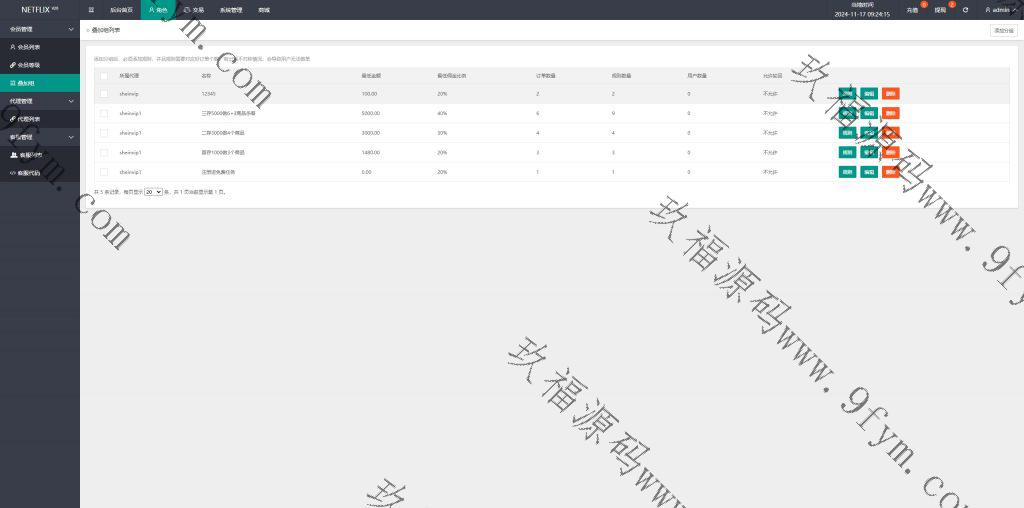
Task: Click the orange delete button in first row
Action: [890, 94]
